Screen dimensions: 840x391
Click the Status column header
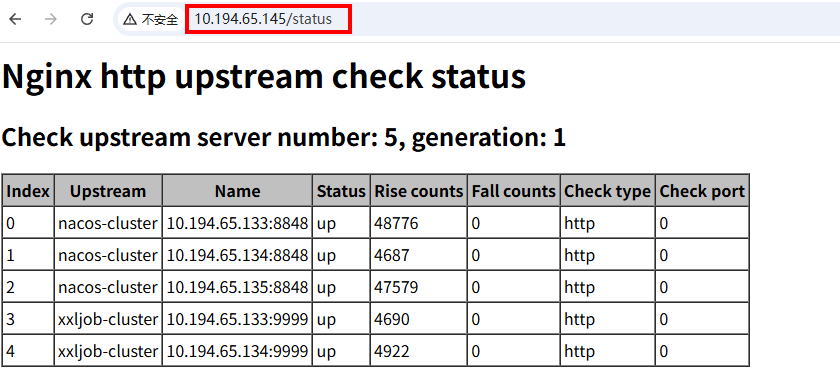point(341,191)
